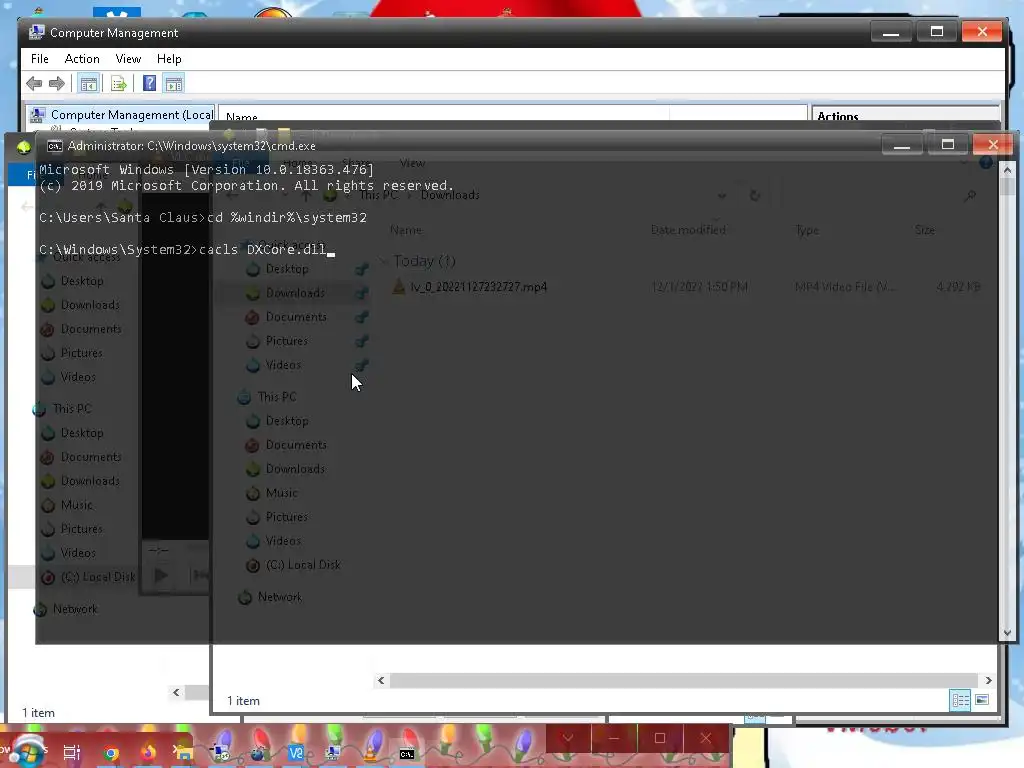The height and width of the screenshot is (768, 1024).
Task: Select Computer Management (Local) tree root
Action: point(123,115)
